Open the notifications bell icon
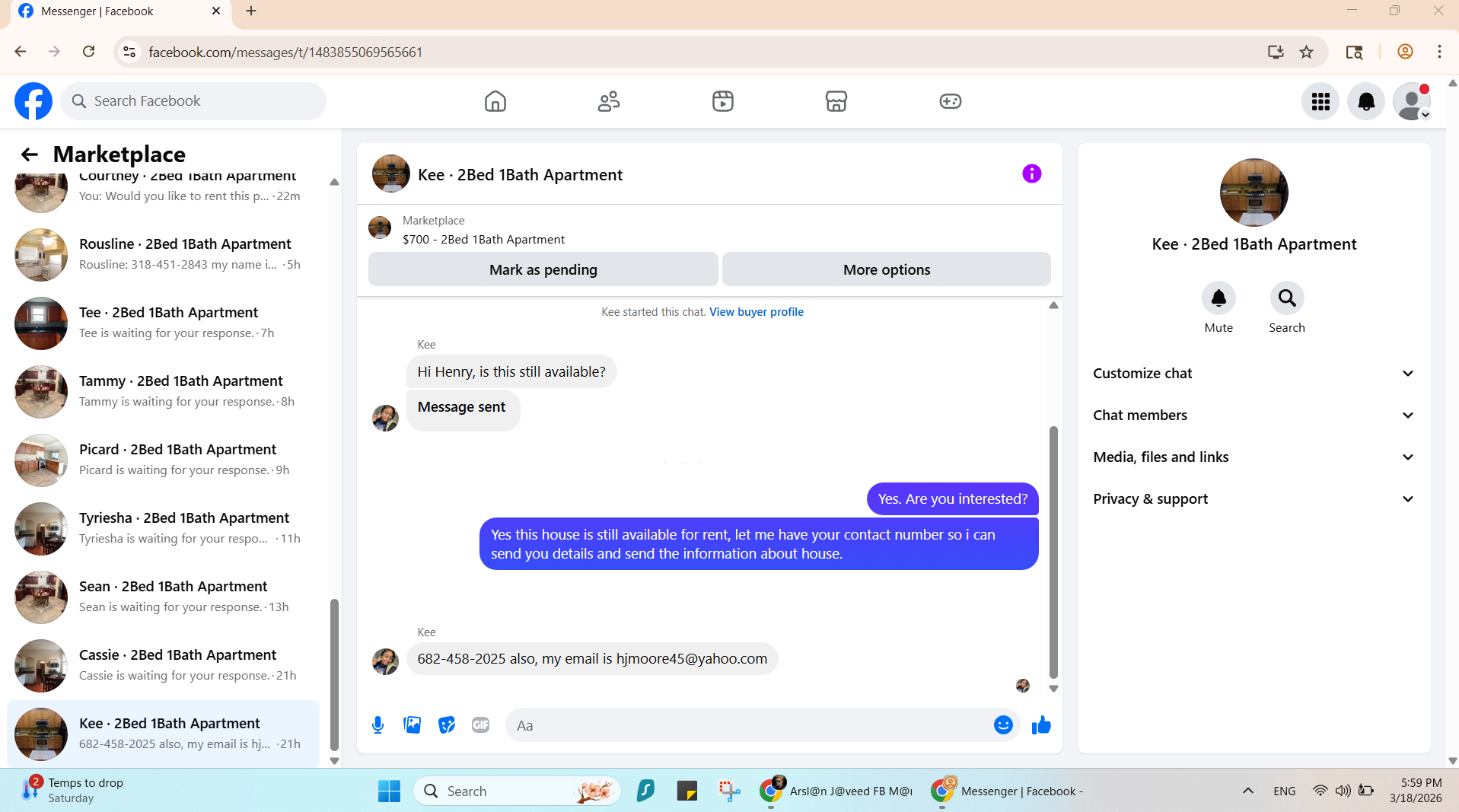The image size is (1459, 812). click(1366, 101)
